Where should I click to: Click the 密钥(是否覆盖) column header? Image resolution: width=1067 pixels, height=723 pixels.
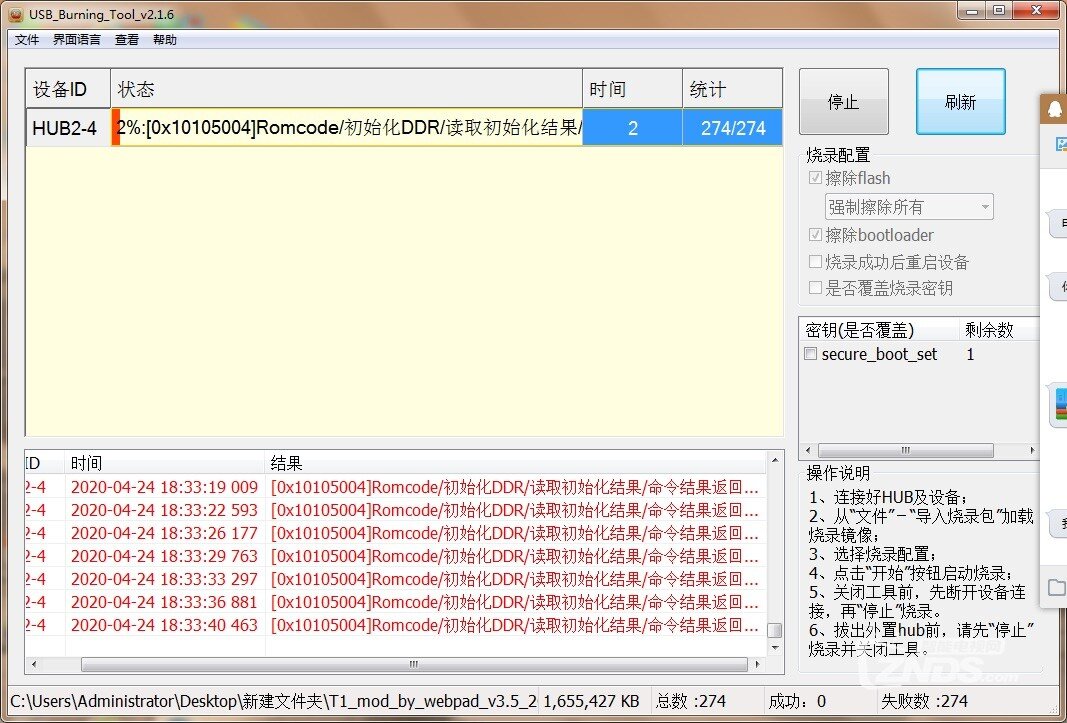pos(880,330)
